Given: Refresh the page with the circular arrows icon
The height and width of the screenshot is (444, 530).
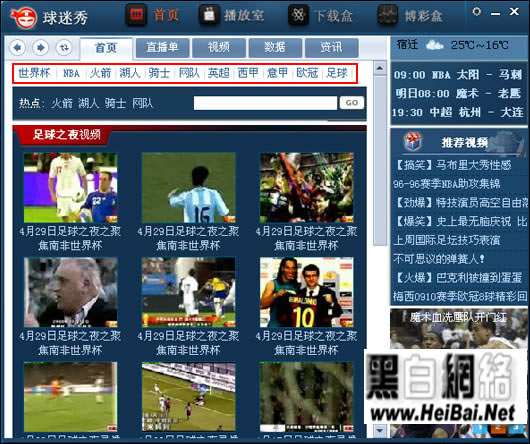Looking at the screenshot, I should pyautogui.click(x=64, y=47).
